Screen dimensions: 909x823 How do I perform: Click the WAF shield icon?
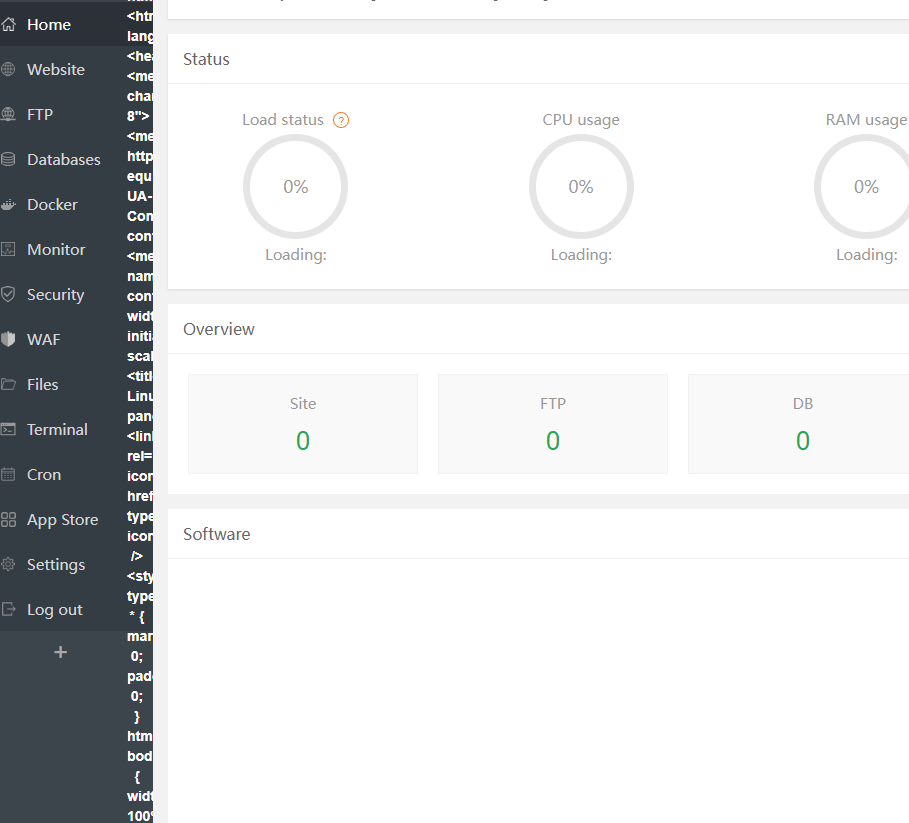click(9, 339)
